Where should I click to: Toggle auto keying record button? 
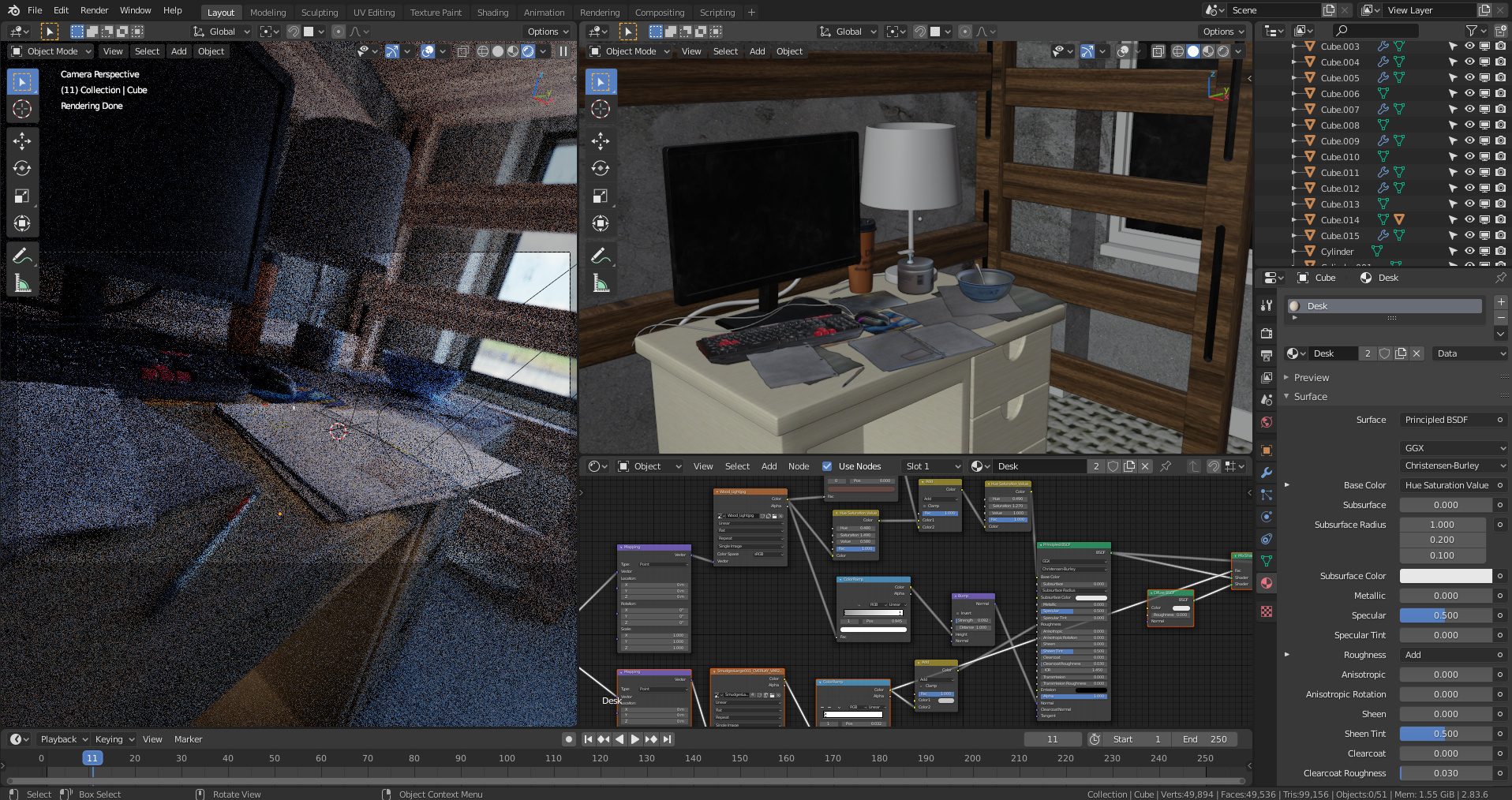point(569,739)
